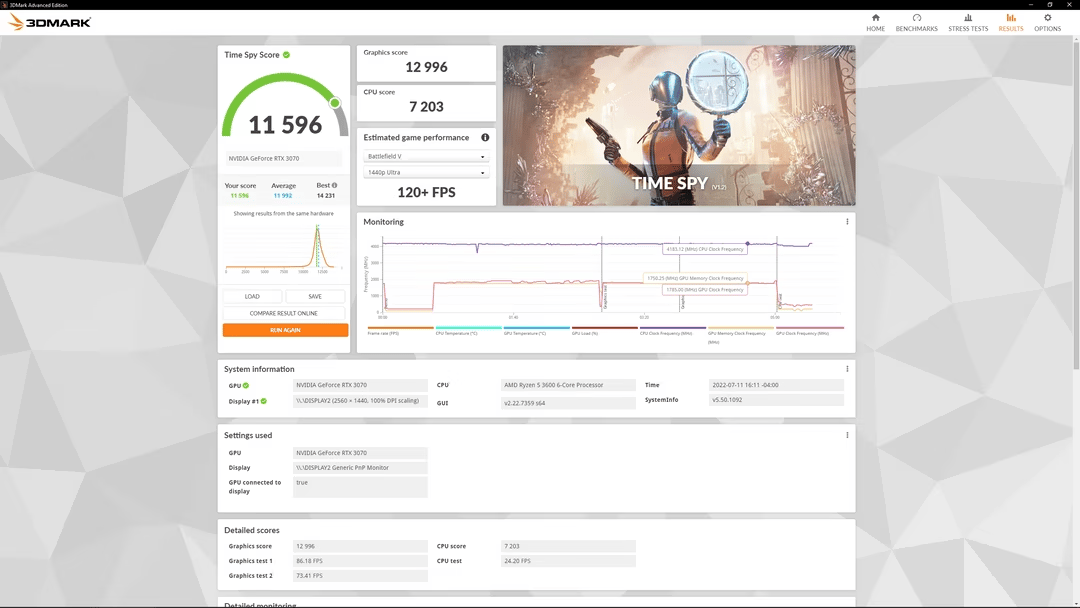Click the green dot on the score gauge
This screenshot has height=608, width=1080.
click(335, 103)
